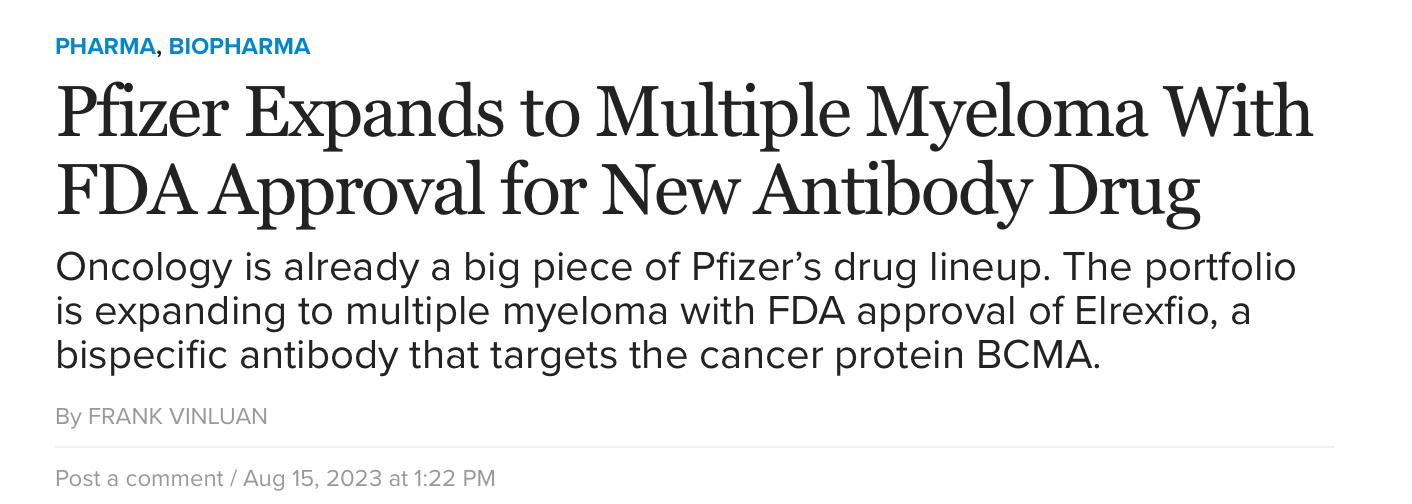1412x504 pixels.
Task: Click the divider line below the byline
Action: pos(694,447)
